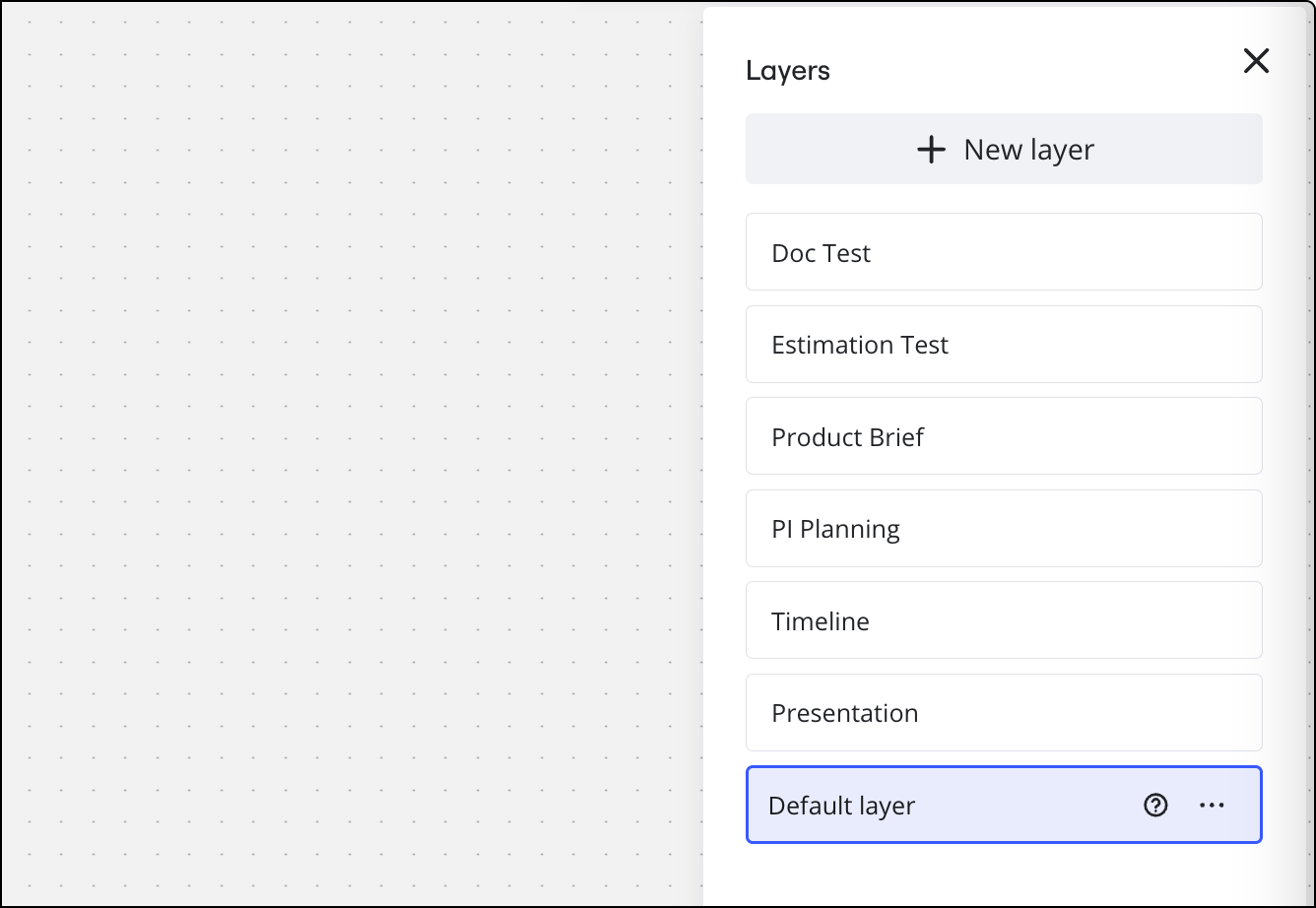Viewport: 1316px width, 908px height.
Task: Click the Layers panel heading
Action: tap(788, 71)
